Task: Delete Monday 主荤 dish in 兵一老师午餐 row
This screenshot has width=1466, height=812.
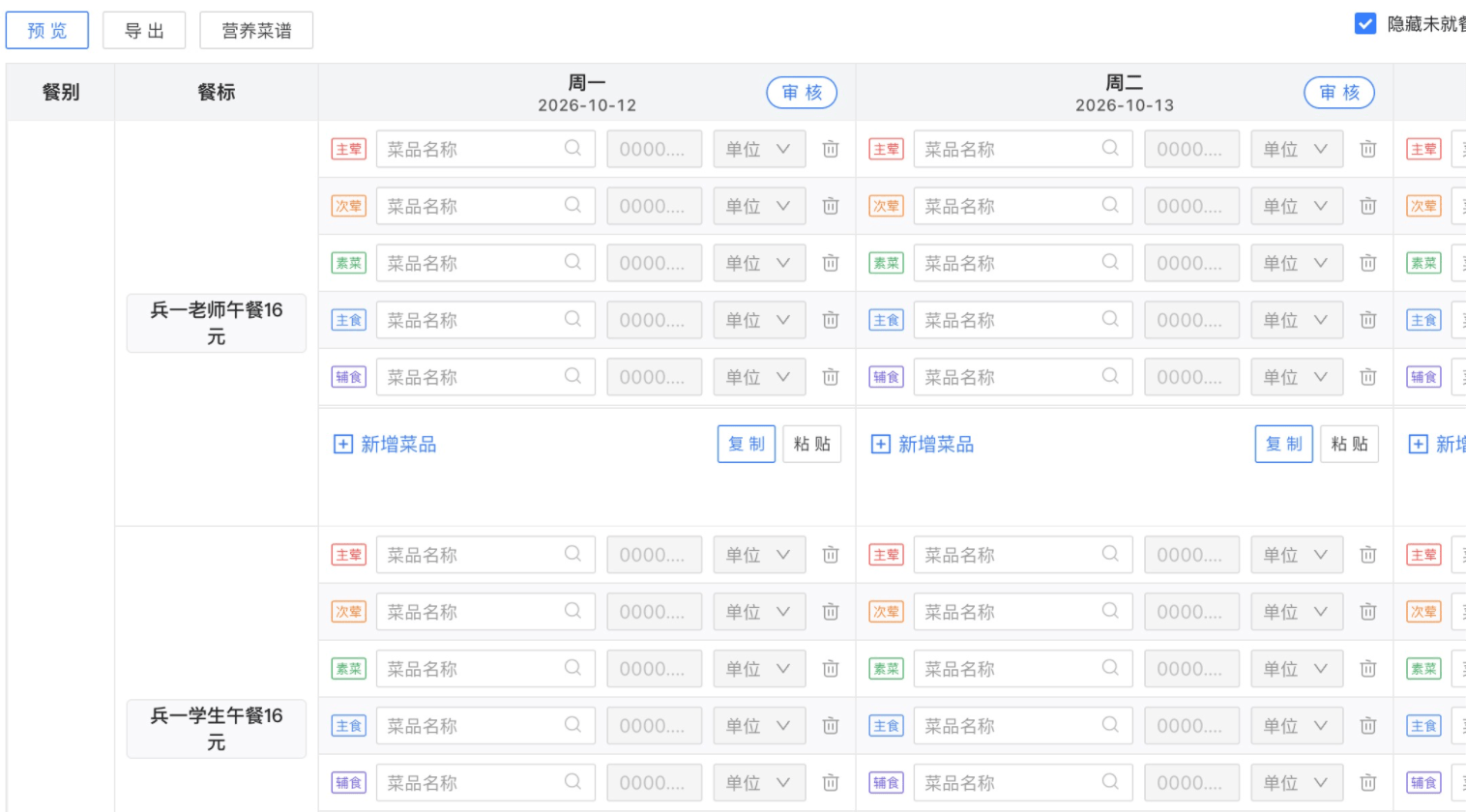Action: tap(831, 150)
